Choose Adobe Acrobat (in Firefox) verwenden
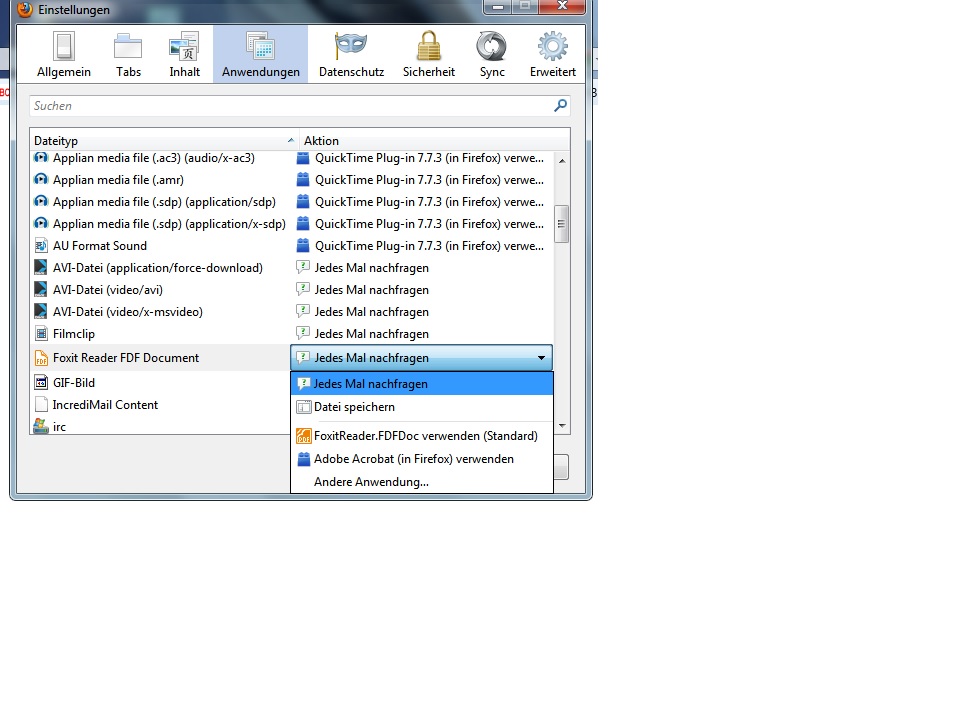The width and height of the screenshot is (960, 720). click(x=422, y=459)
